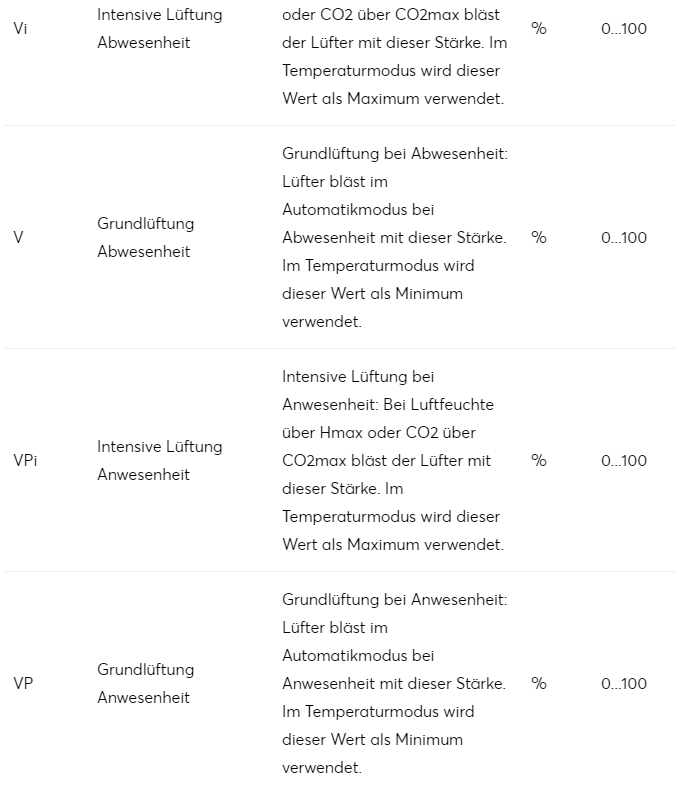Click the % unit in the VPi row
The image size is (675, 792).
539,461
